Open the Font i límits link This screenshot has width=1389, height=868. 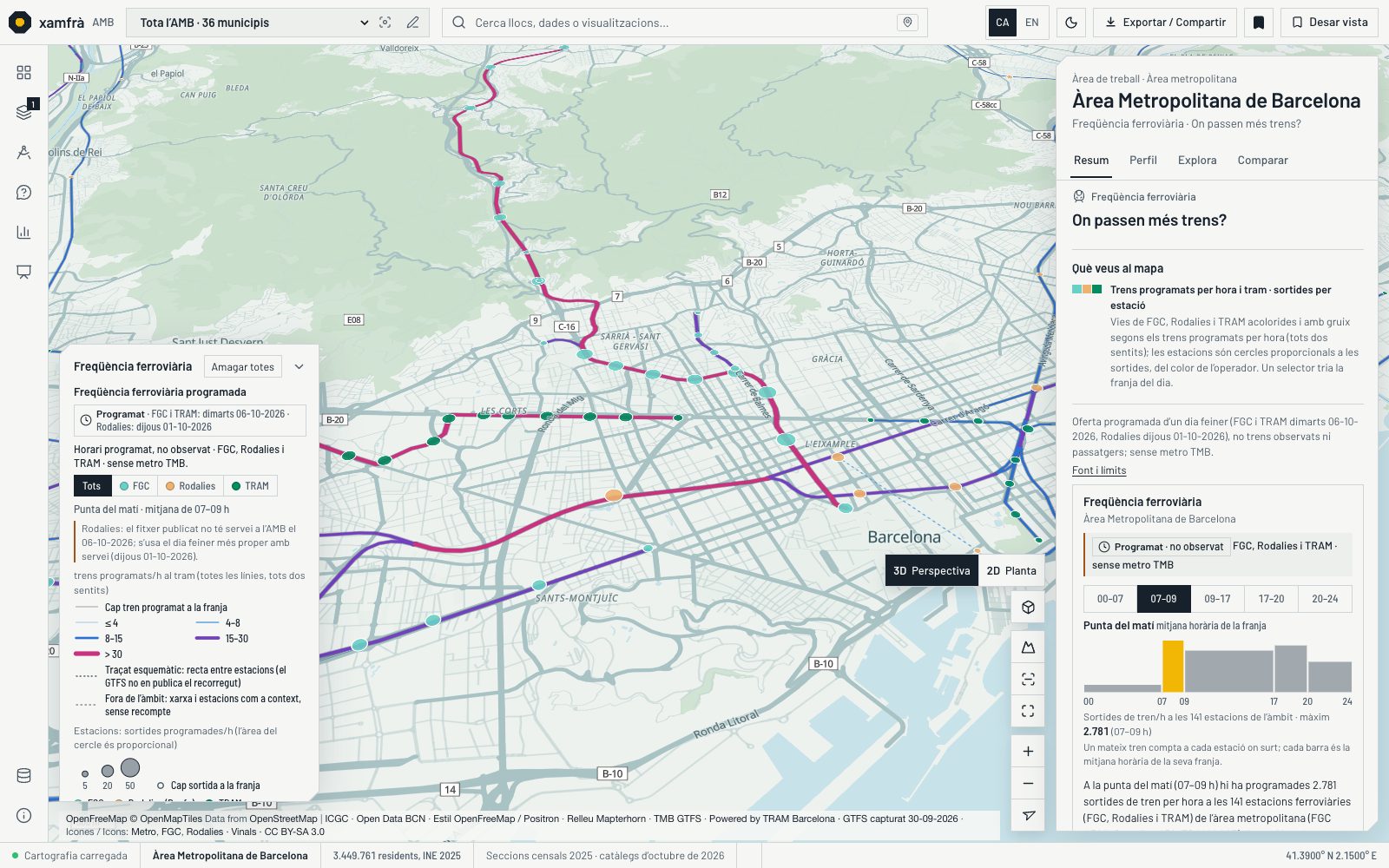[1099, 470]
